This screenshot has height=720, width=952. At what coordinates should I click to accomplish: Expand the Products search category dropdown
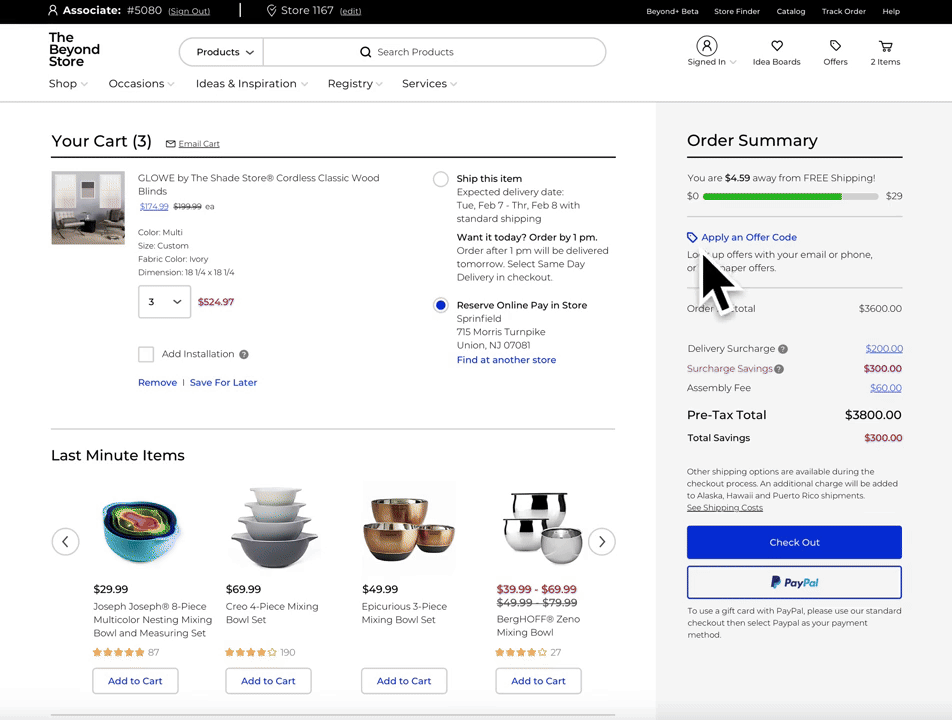[x=220, y=51]
